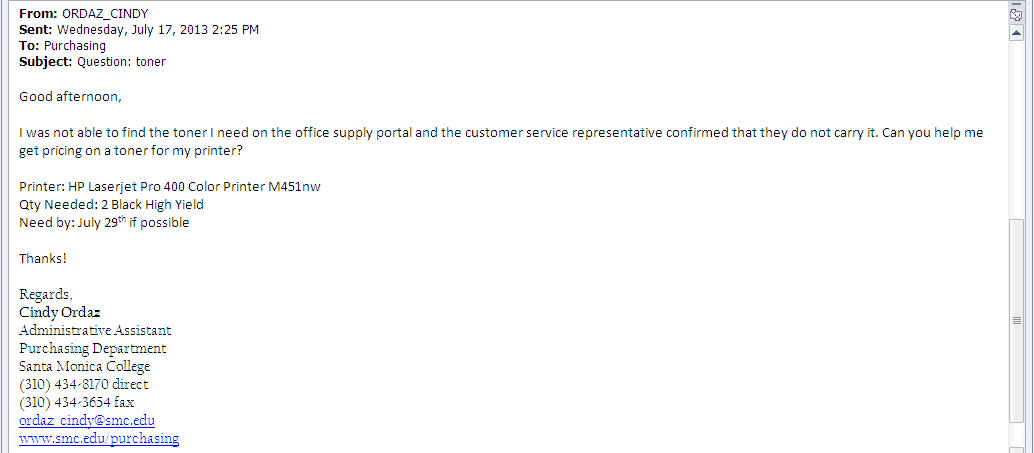This screenshot has height=453, width=1034.
Task: Click the vertical scrollbar thumb grip
Action: 1016,320
